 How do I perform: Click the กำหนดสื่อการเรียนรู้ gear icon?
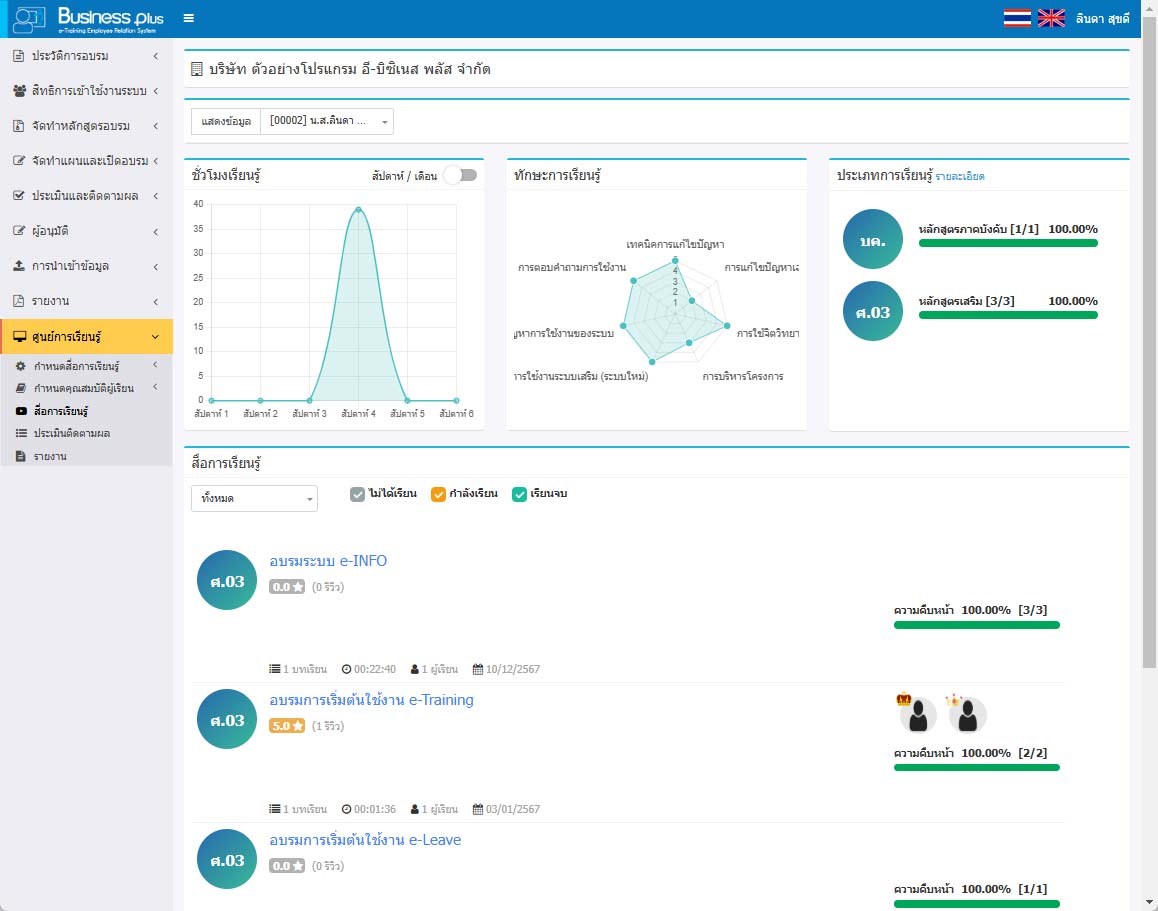pyautogui.click(x=21, y=366)
